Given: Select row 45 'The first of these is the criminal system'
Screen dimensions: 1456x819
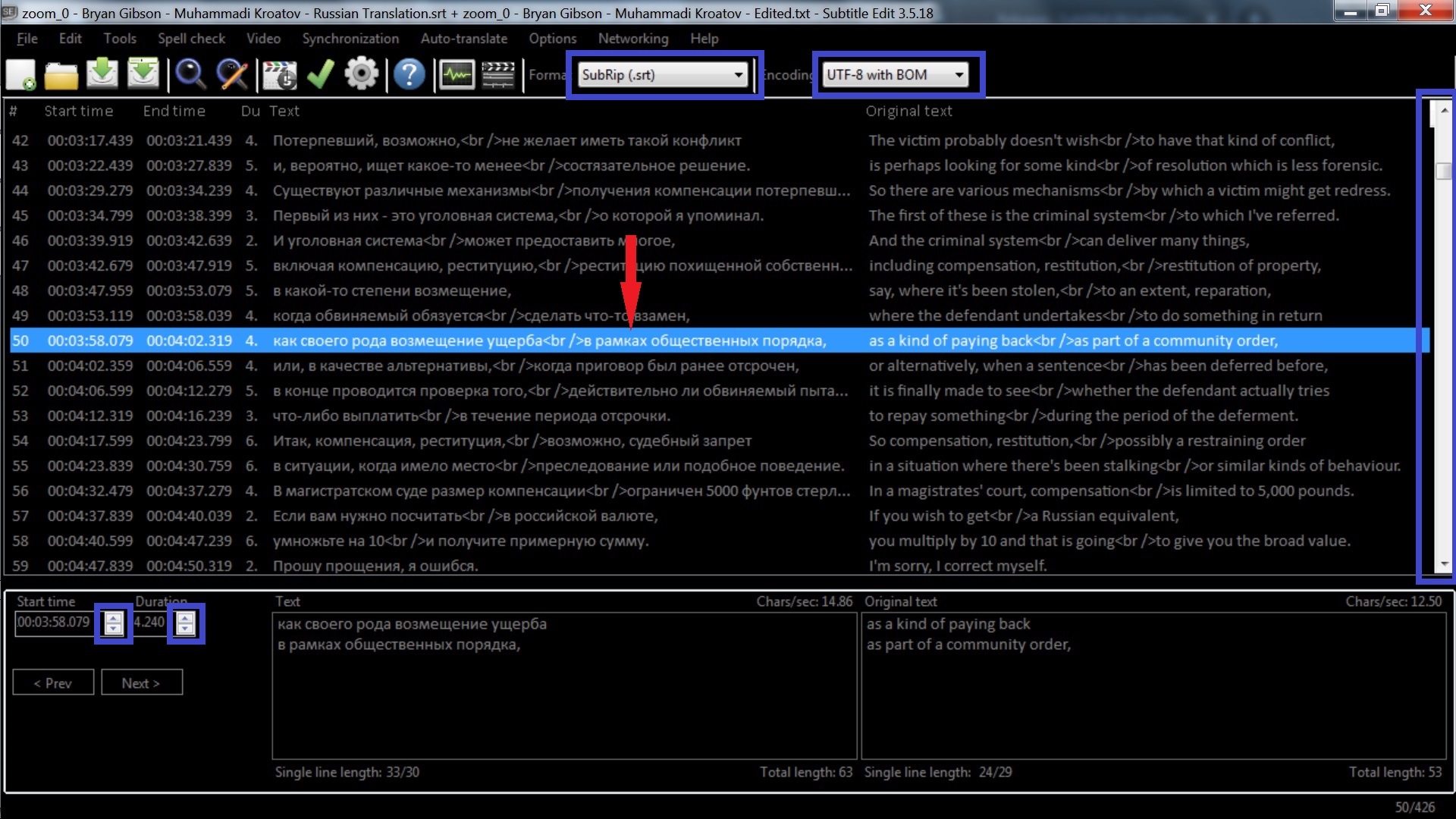Looking at the screenshot, I should coord(719,215).
